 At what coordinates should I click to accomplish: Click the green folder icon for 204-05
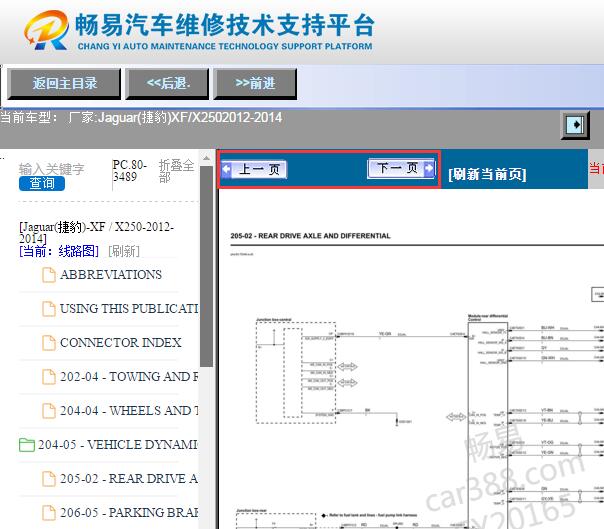27,445
